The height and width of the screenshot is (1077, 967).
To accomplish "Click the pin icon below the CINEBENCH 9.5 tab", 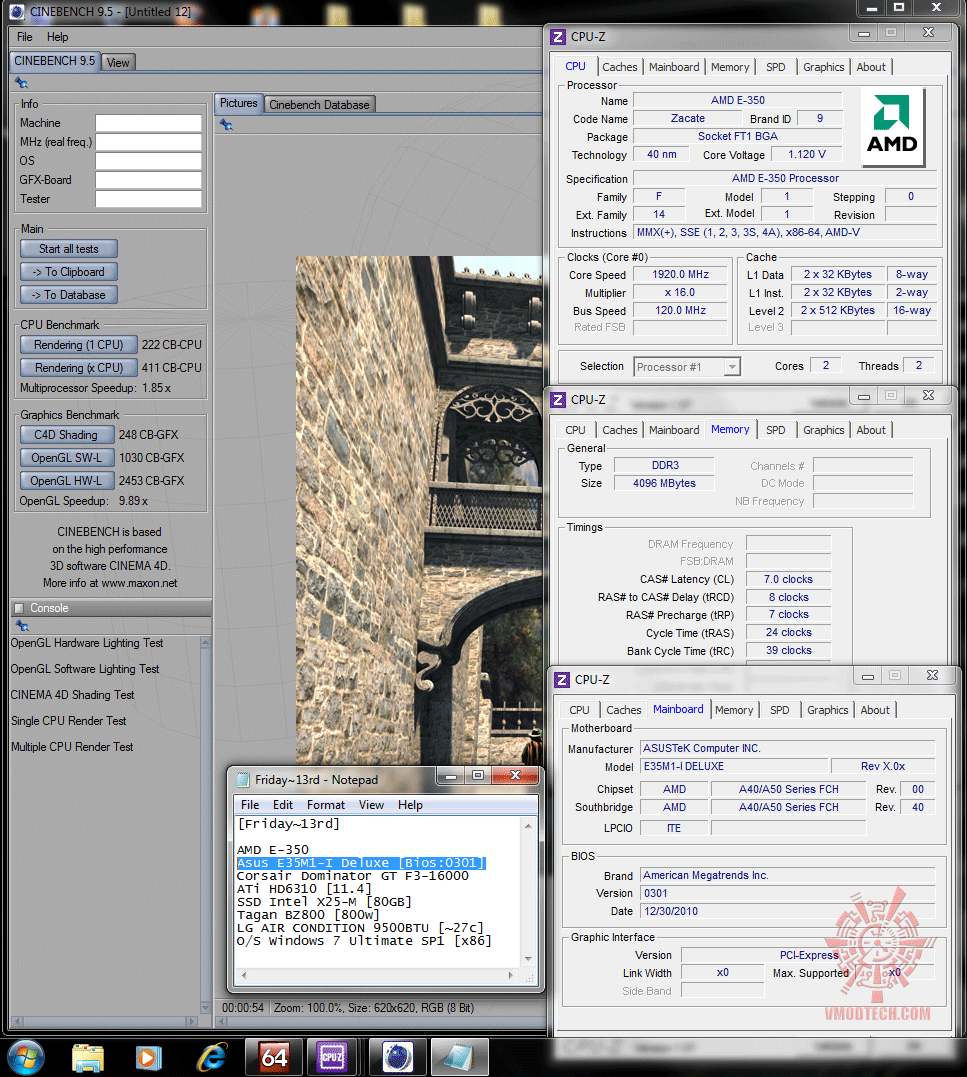I will tap(21, 83).
